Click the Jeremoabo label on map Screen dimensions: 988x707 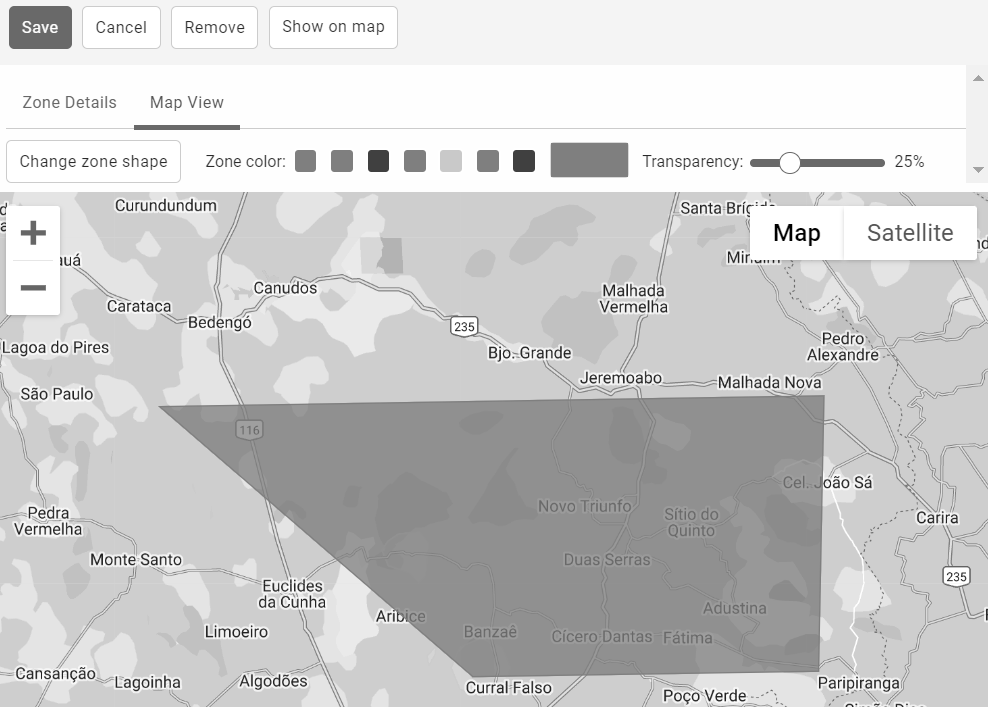[621, 378]
